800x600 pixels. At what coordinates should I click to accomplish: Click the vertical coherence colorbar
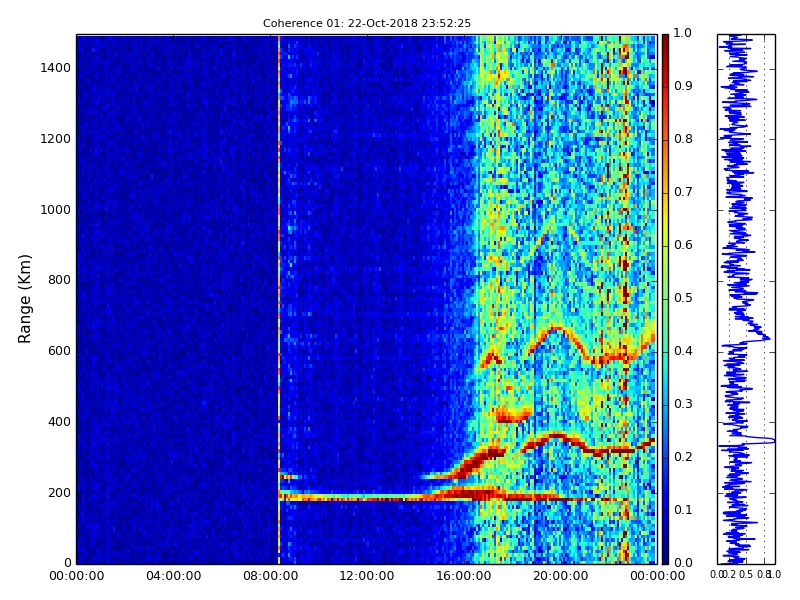pyautogui.click(x=665, y=299)
